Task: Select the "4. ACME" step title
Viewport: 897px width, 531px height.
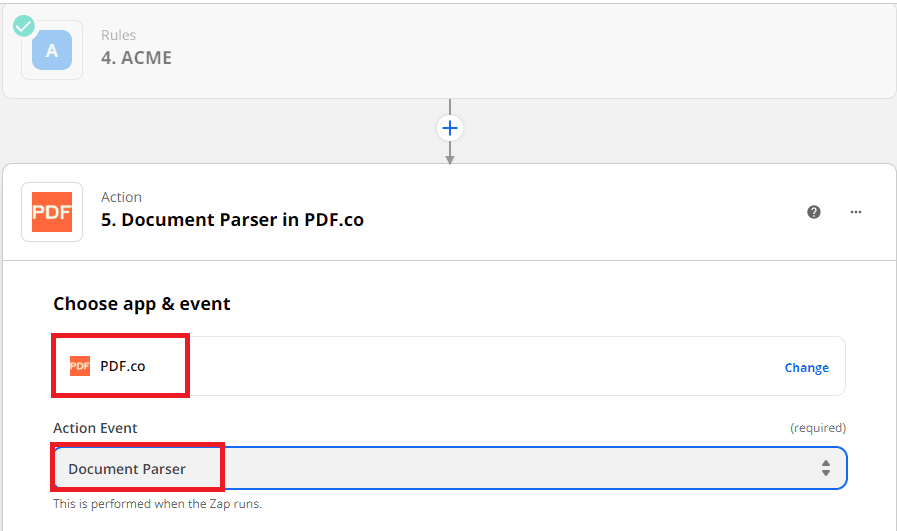Action: (x=136, y=58)
